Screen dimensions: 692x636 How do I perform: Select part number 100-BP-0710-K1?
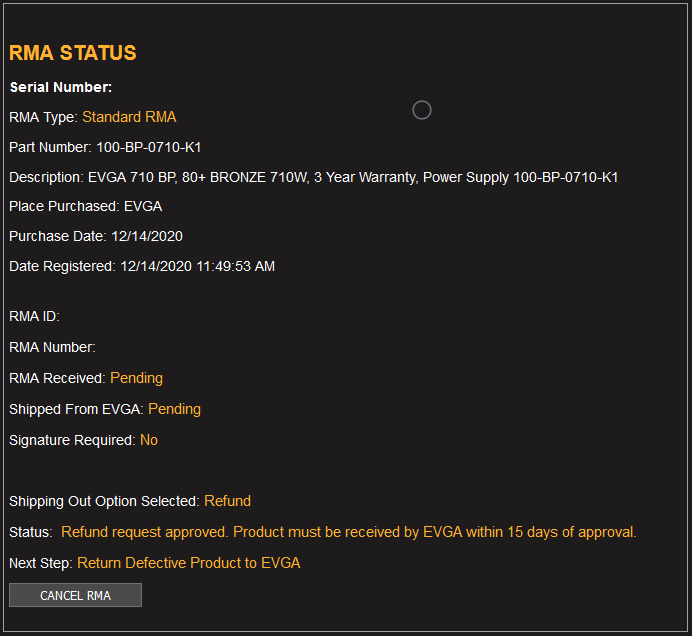[149, 147]
